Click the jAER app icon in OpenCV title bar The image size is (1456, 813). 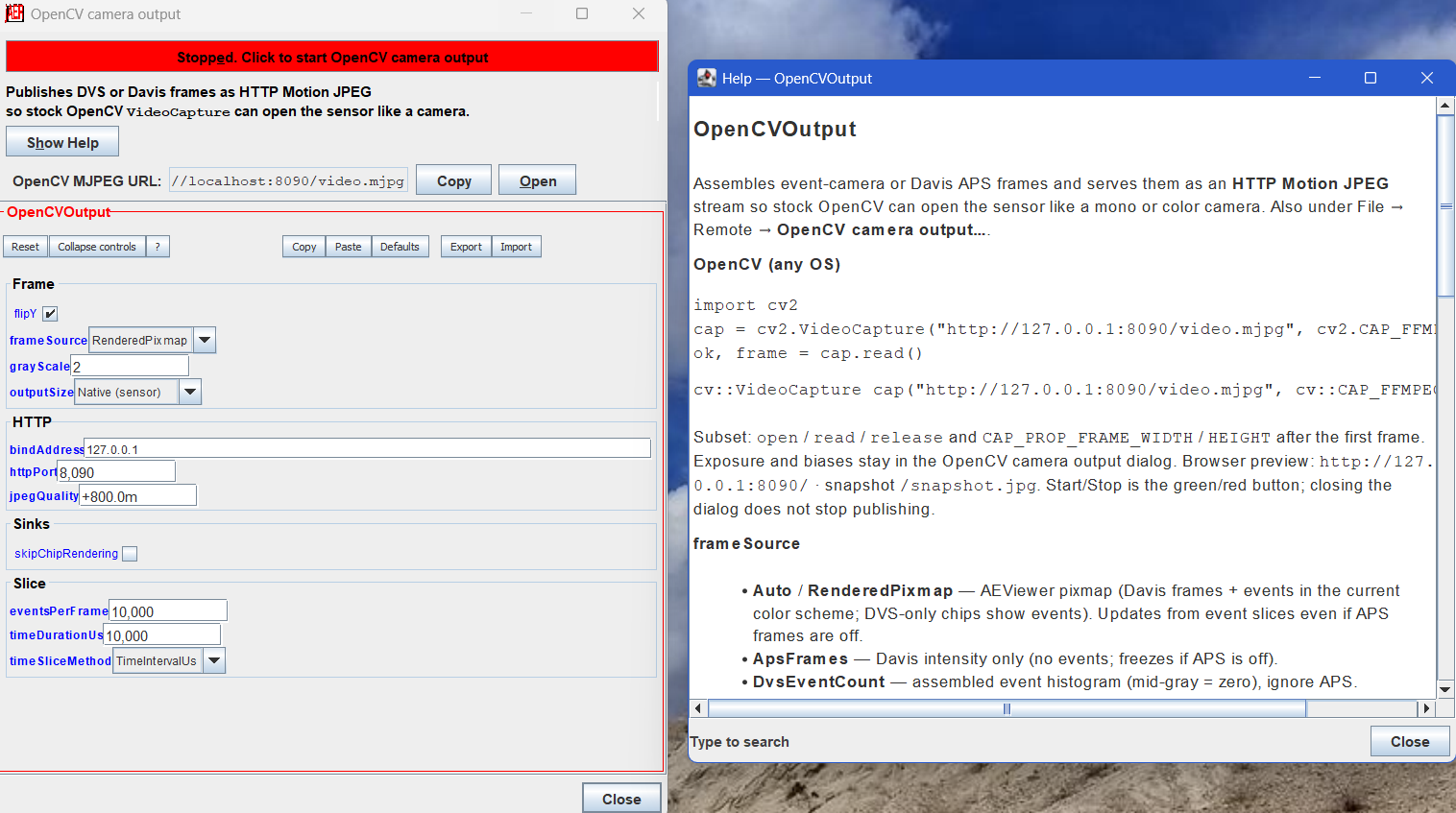point(14,13)
